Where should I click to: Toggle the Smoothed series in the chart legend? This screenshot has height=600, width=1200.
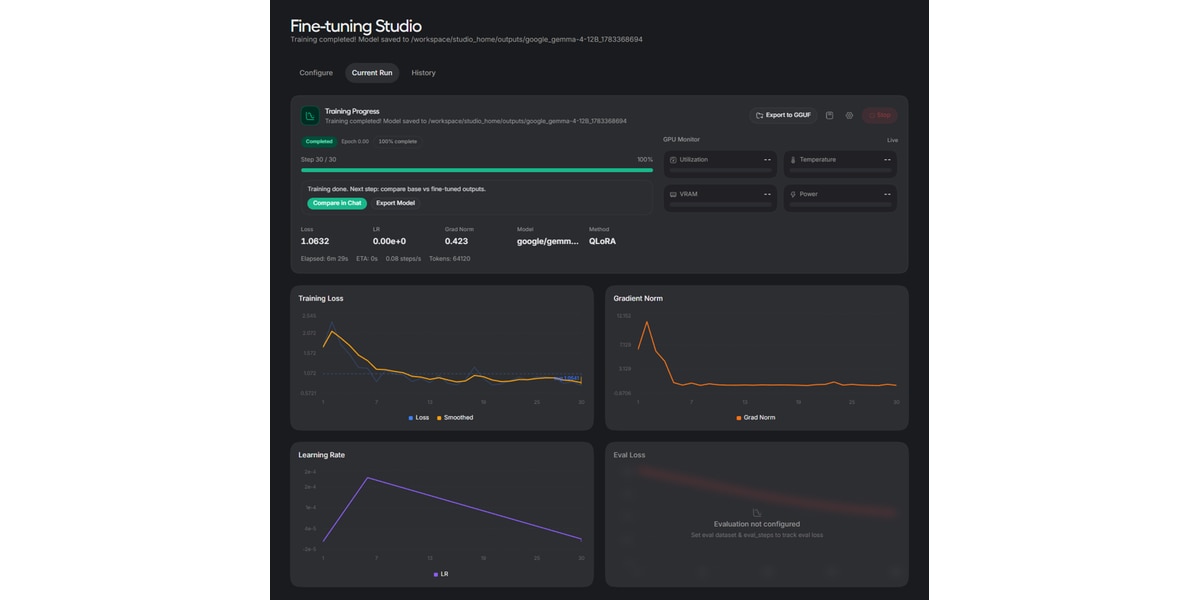pos(455,417)
